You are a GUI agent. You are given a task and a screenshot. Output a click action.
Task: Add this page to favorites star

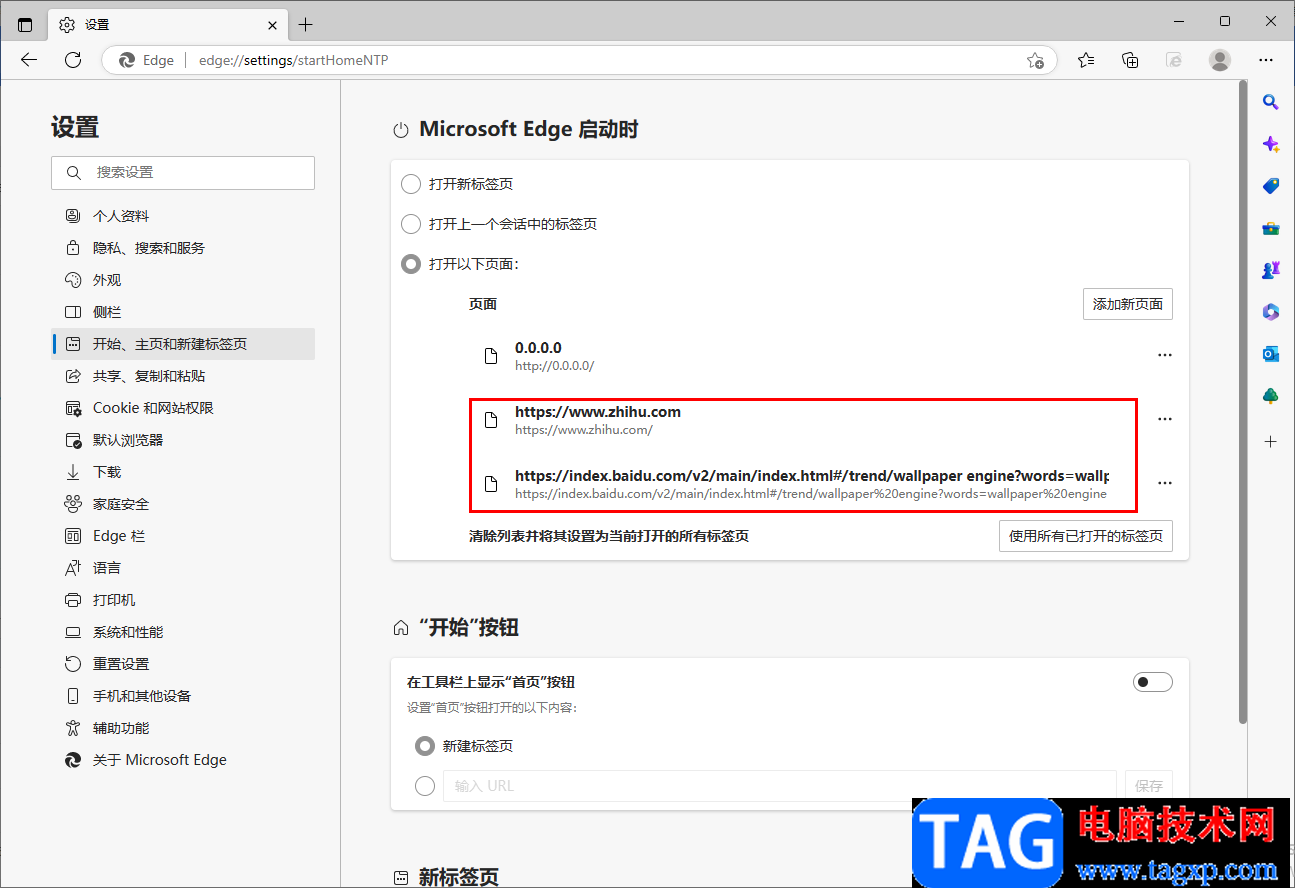1035,60
